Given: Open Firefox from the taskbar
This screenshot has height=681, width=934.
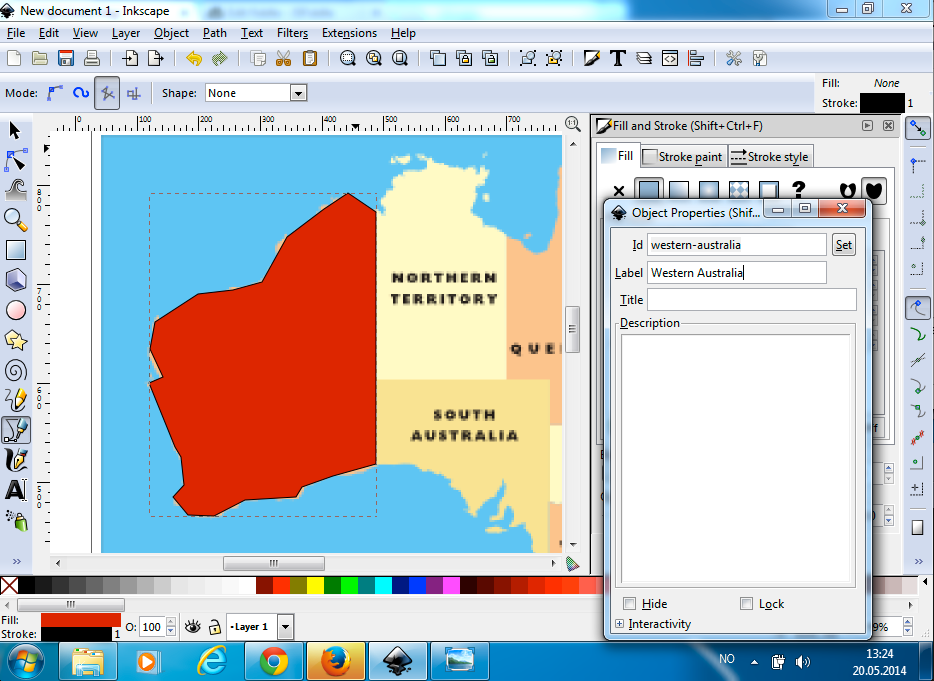Looking at the screenshot, I should pyautogui.click(x=336, y=660).
